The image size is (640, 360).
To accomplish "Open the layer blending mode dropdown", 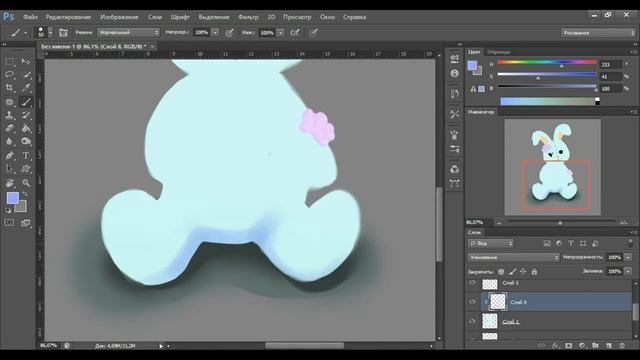I will point(513,257).
